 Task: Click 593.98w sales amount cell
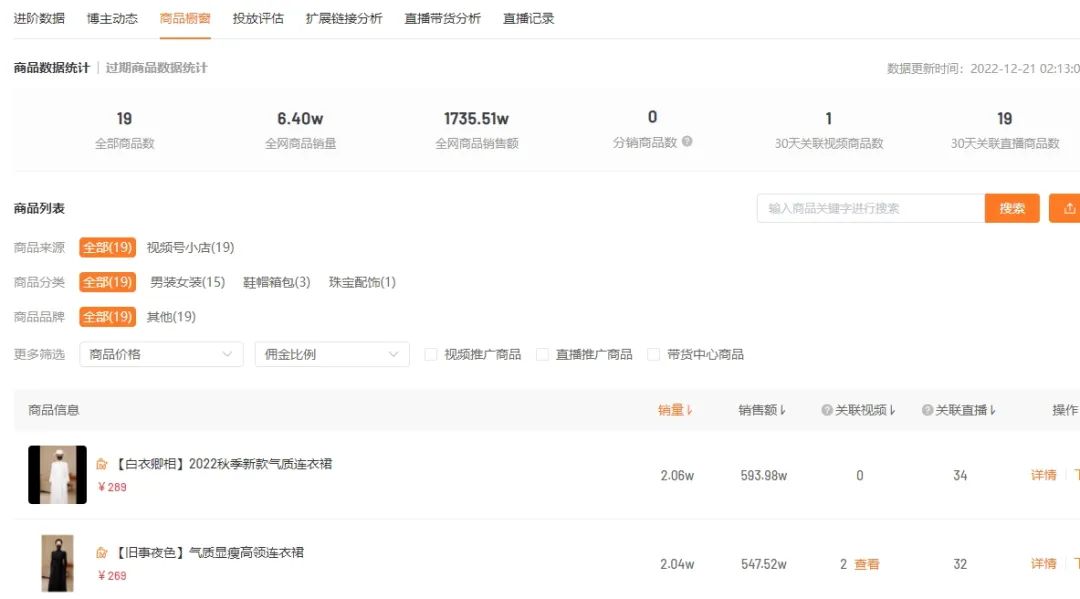[x=764, y=475]
